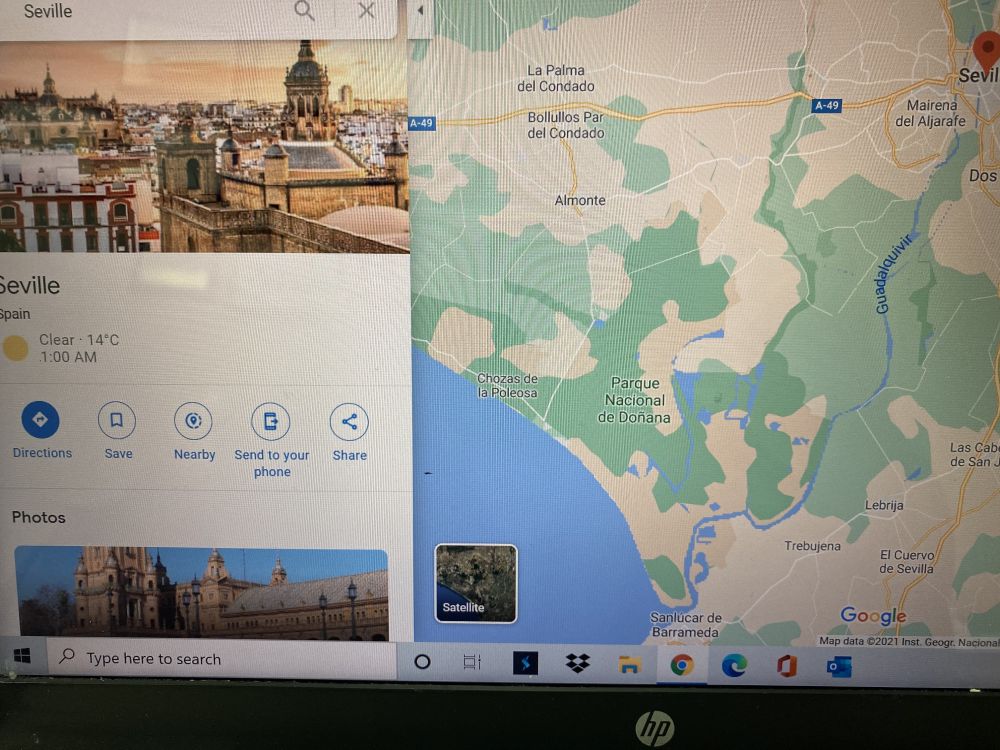Click the Google logo on map
This screenshot has height=750, width=1000.
click(873, 615)
